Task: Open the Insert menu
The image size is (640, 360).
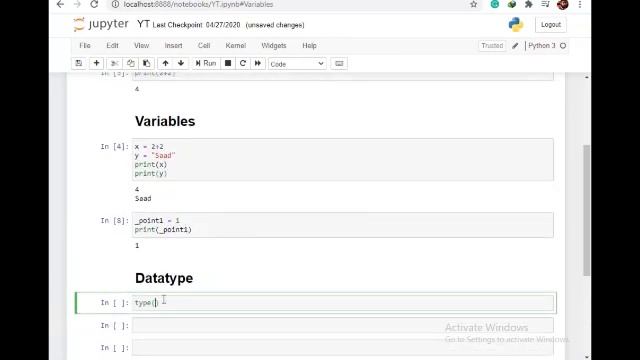Action: 173,45
